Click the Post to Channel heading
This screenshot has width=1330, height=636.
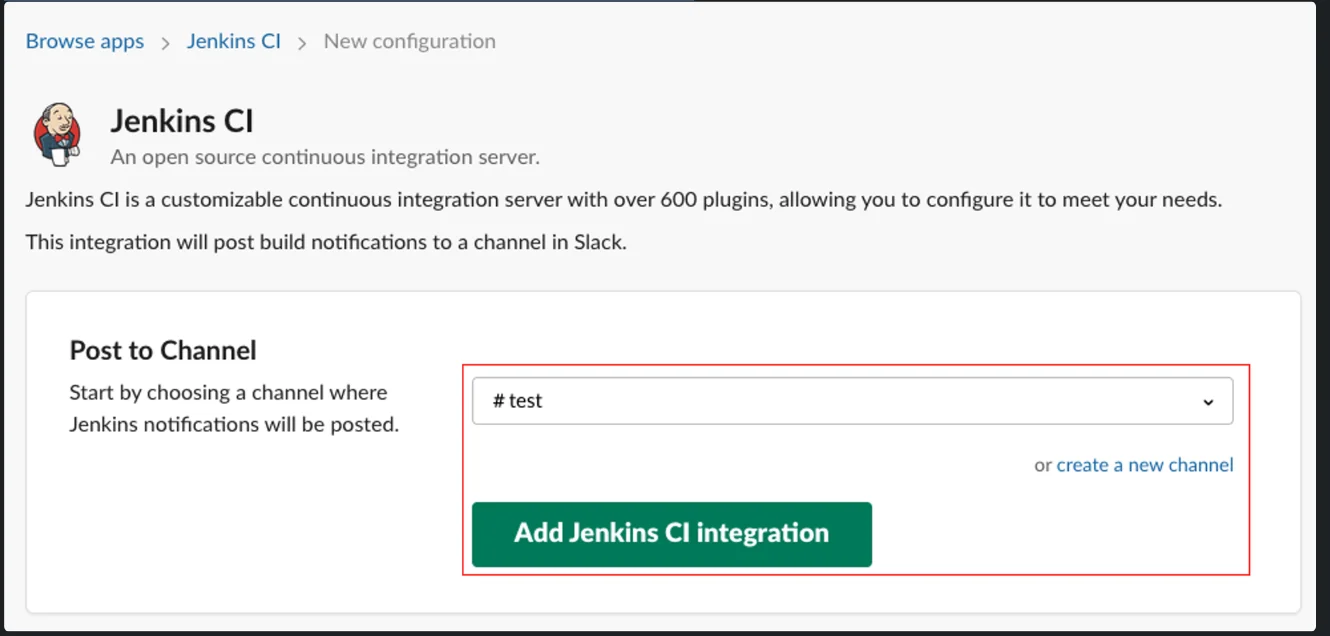point(163,350)
